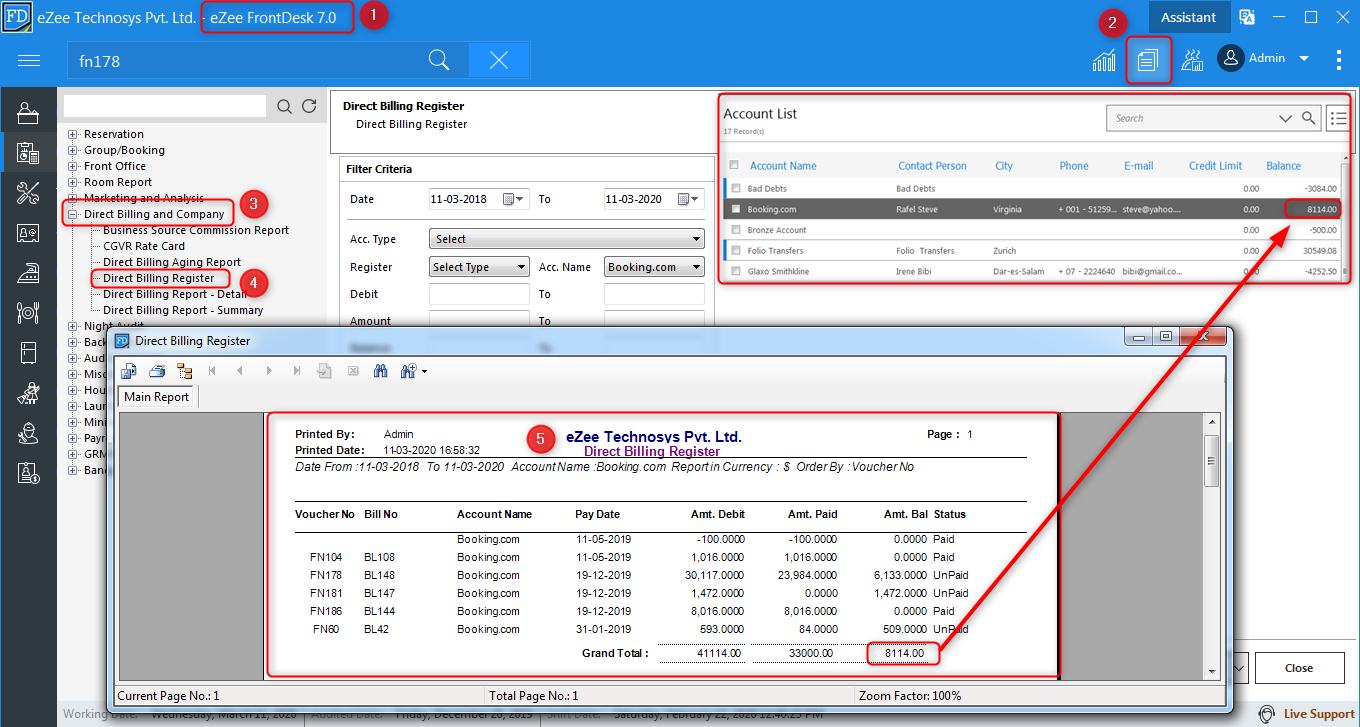Open the calendar for the start date 11-03-2018
Image resolution: width=1360 pixels, height=727 pixels.
(512, 199)
